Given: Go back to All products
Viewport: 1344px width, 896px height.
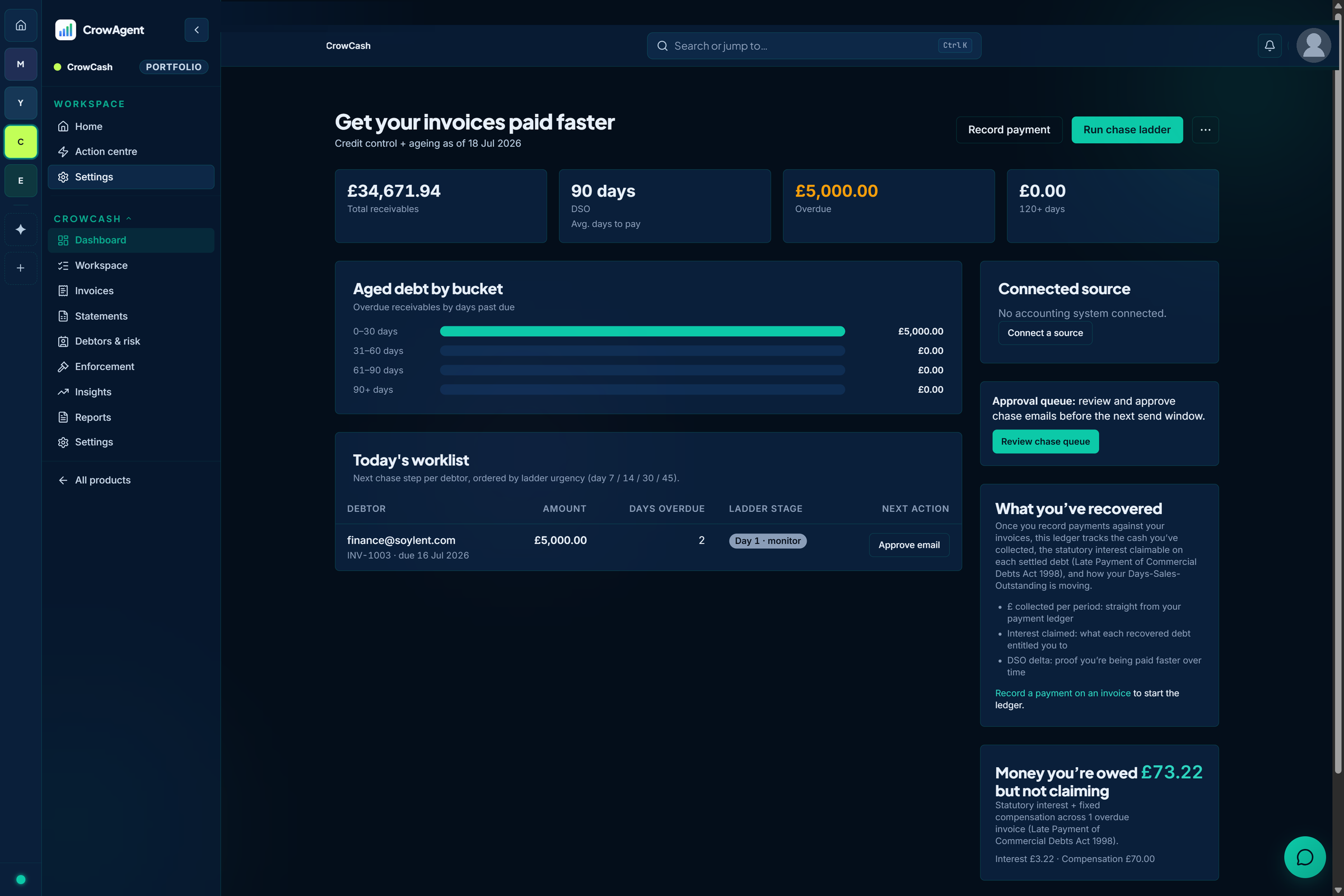Looking at the screenshot, I should [x=131, y=480].
